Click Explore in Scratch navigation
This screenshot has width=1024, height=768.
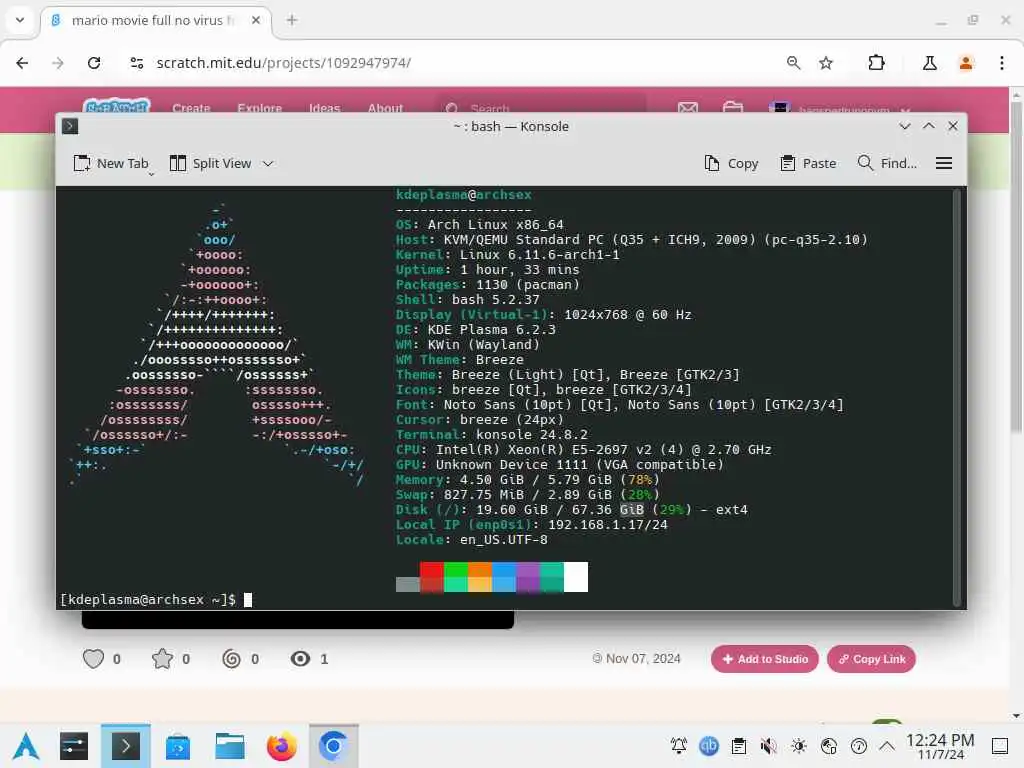point(259,108)
